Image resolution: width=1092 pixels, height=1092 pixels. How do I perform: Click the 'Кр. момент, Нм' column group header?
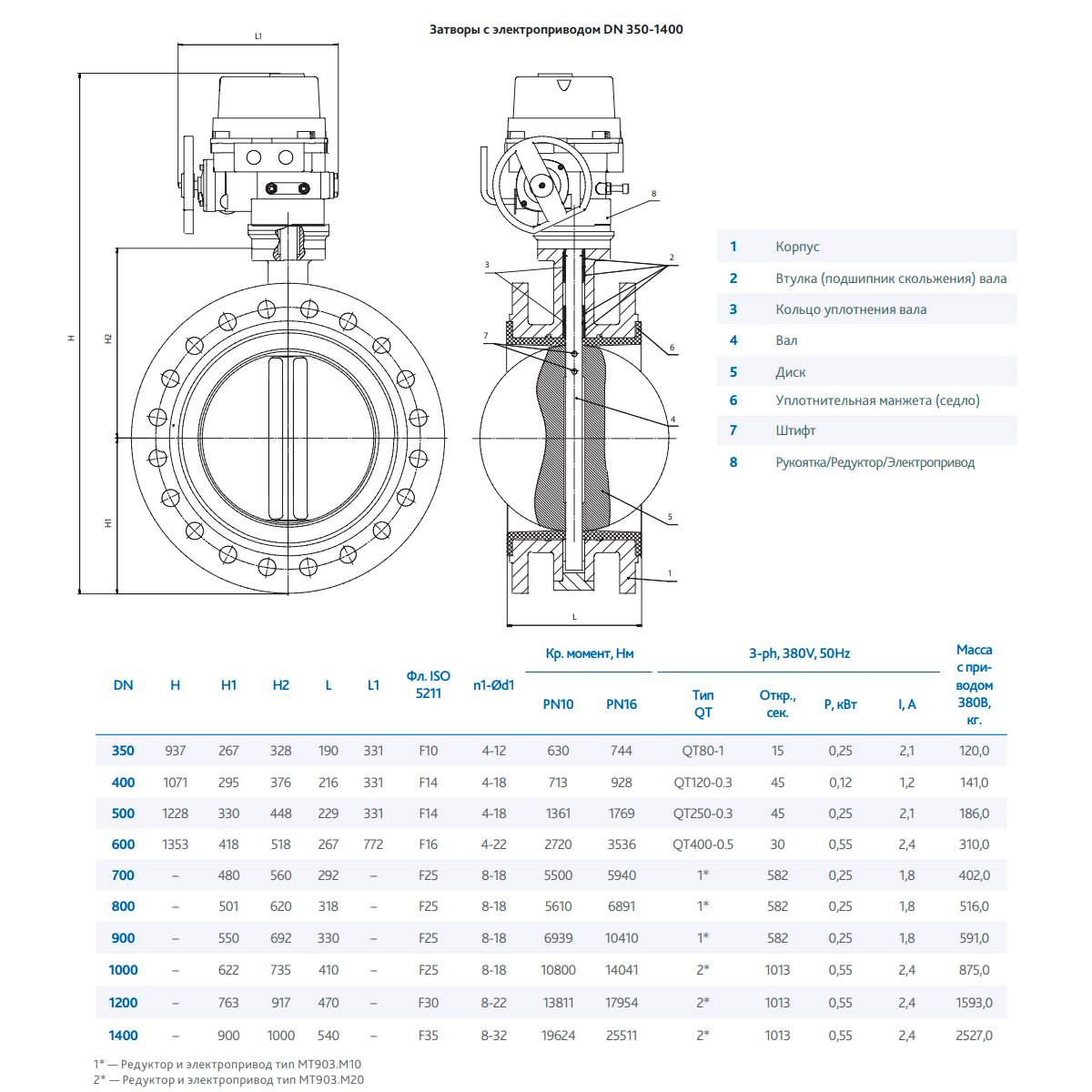(590, 653)
